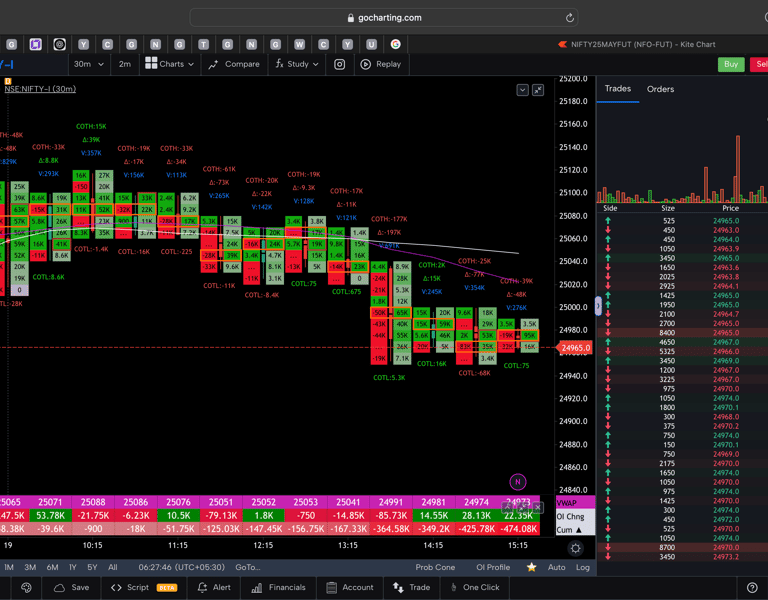Click the purple N badge on chart
The image size is (768, 600).
518,482
